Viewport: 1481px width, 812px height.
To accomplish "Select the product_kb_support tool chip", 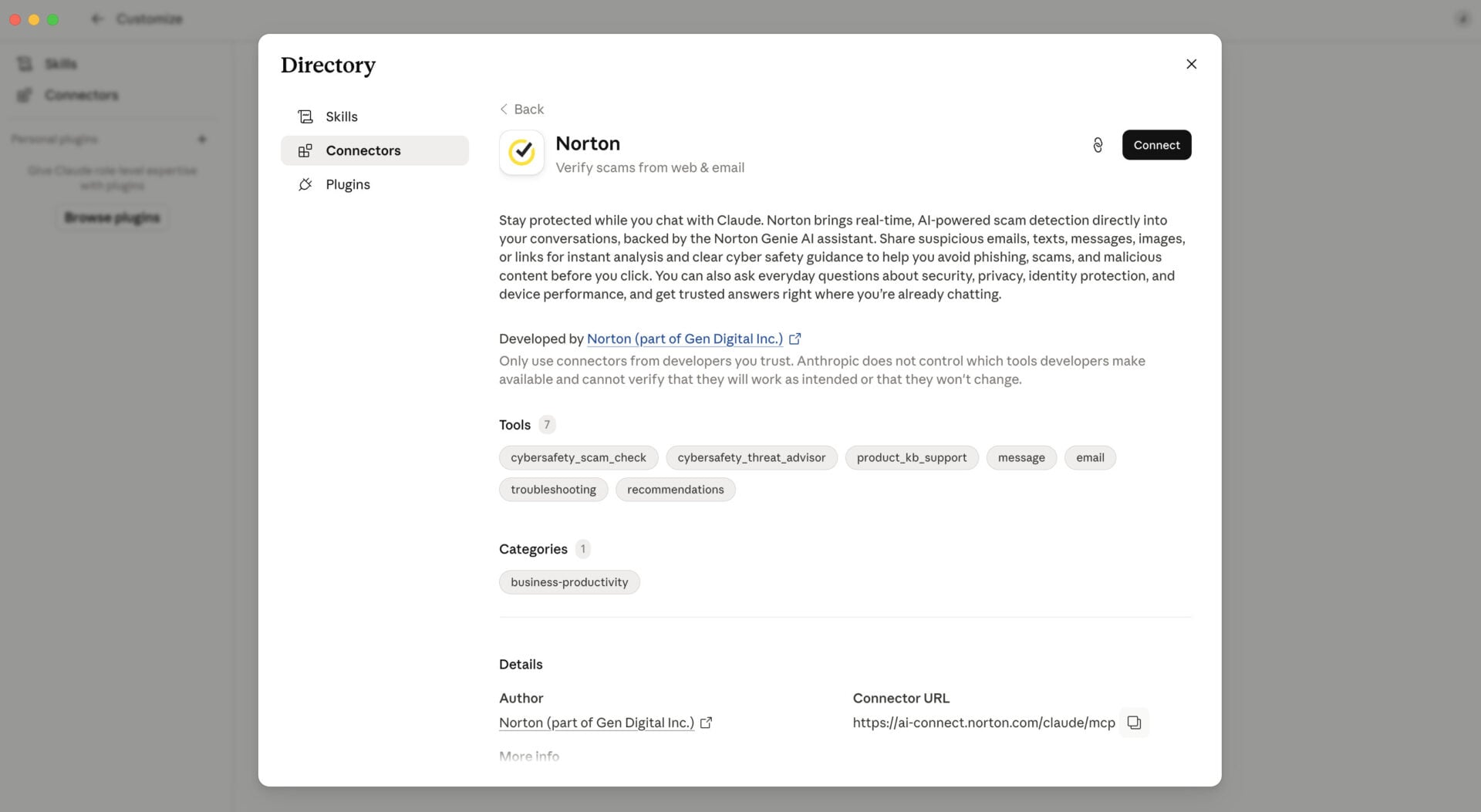I will 912,457.
